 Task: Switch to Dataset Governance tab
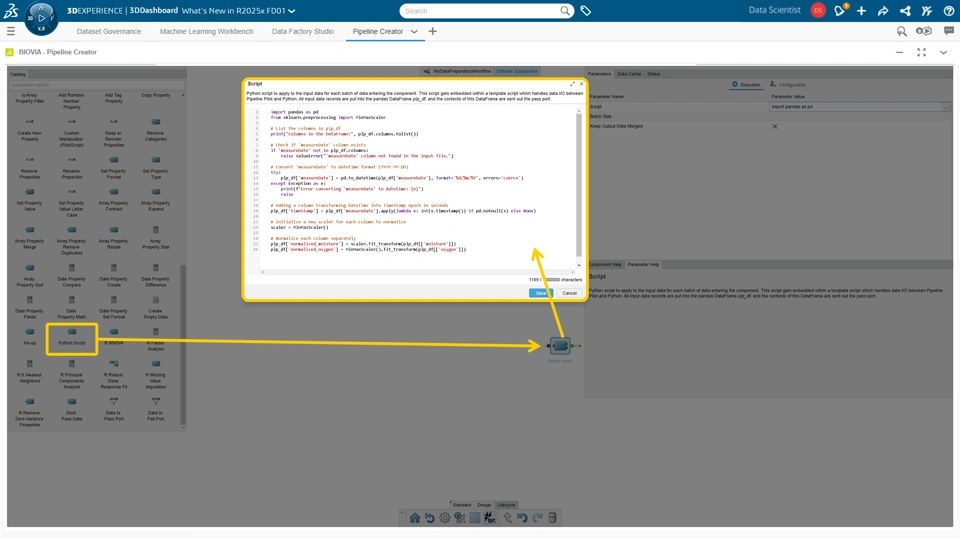click(109, 31)
